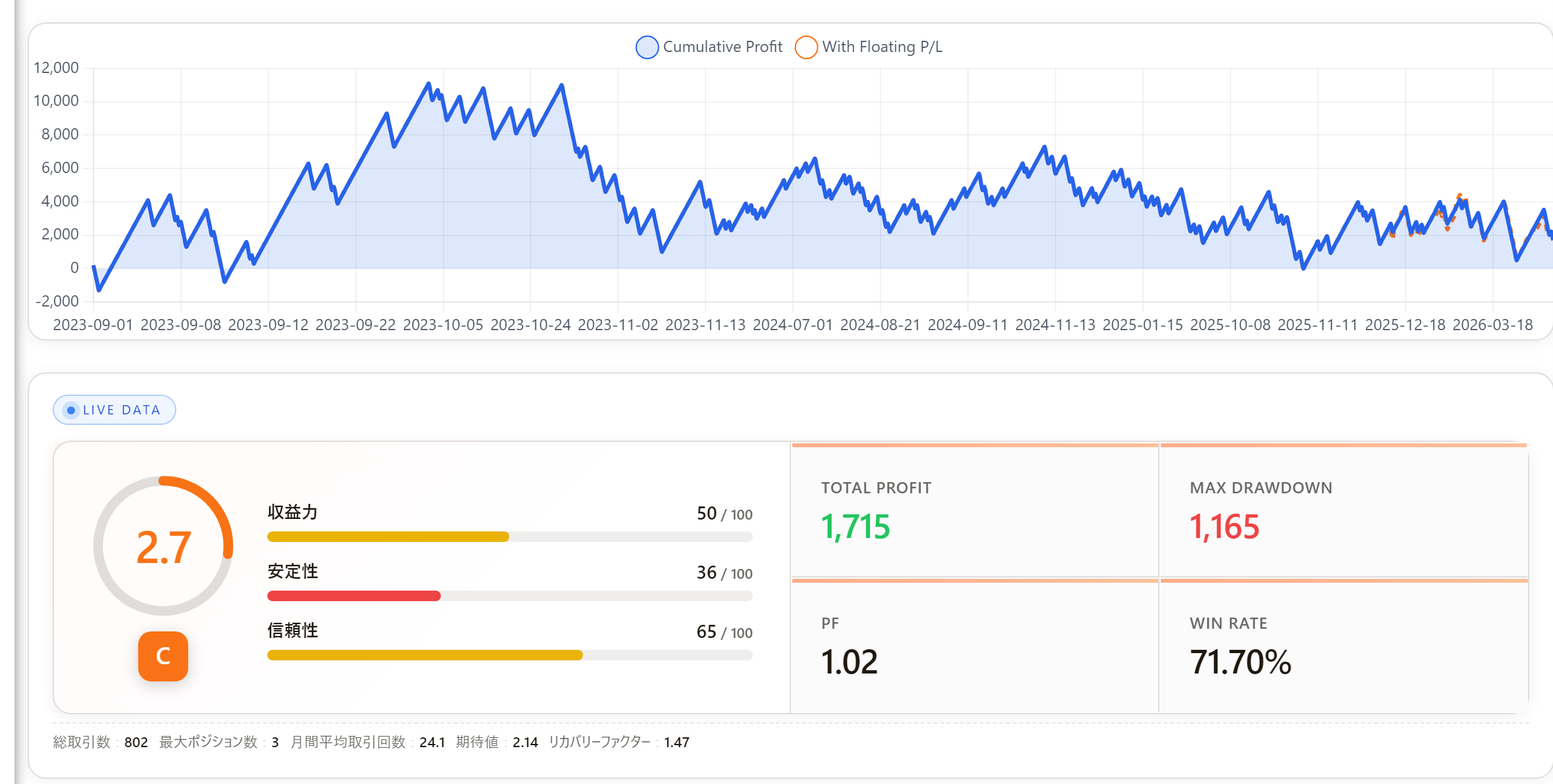
Task: Click the MAX DRAWDOWN card heading
Action: [1261, 488]
